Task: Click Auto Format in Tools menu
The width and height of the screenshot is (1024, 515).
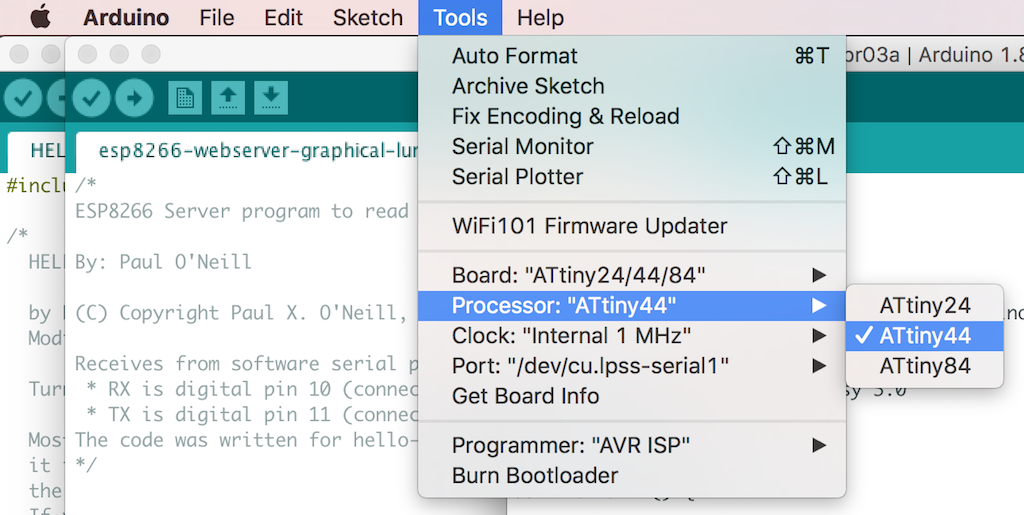Action: [x=515, y=56]
